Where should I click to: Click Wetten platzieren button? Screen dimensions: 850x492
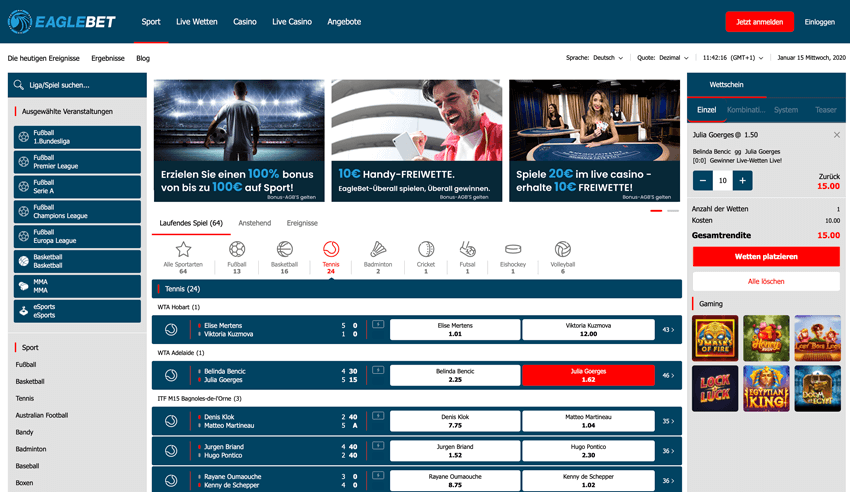tap(766, 257)
